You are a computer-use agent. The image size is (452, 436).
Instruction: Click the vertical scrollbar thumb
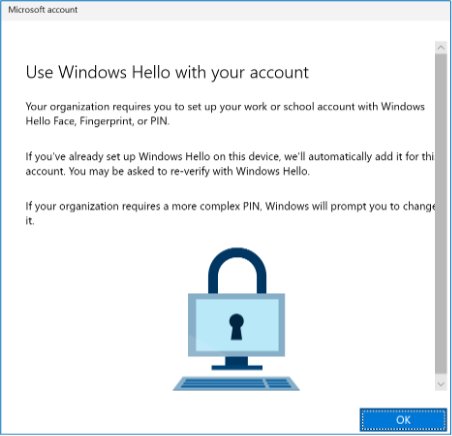[x=441, y=213]
